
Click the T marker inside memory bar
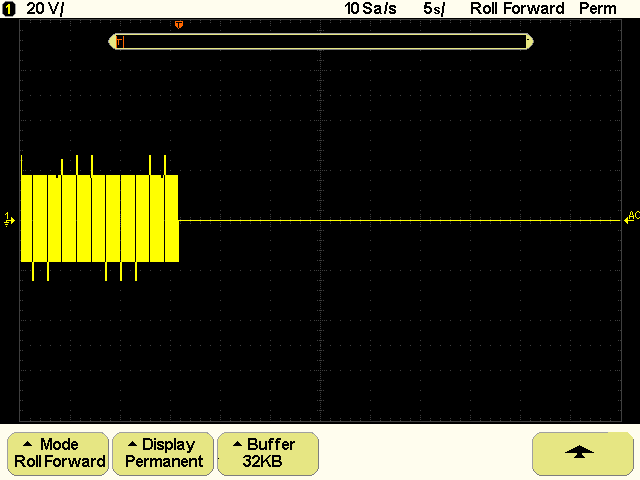point(120,42)
